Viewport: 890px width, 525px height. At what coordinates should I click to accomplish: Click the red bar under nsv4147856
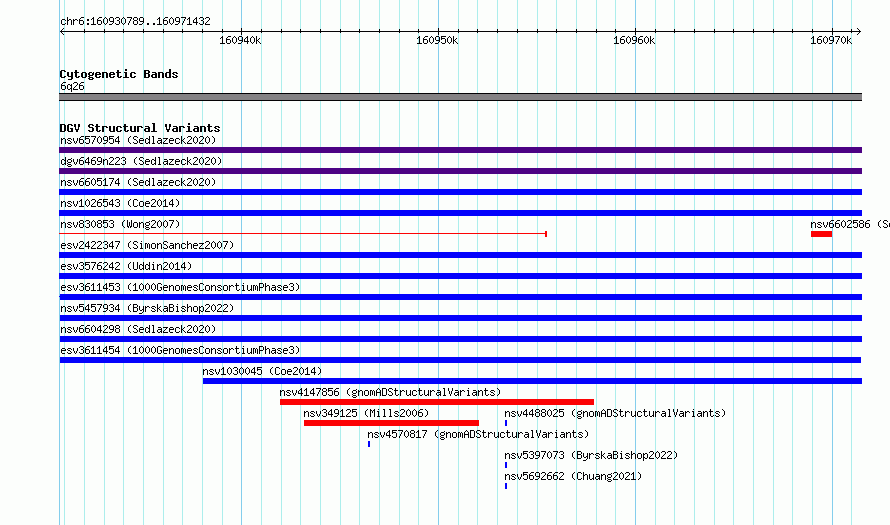tap(437, 402)
